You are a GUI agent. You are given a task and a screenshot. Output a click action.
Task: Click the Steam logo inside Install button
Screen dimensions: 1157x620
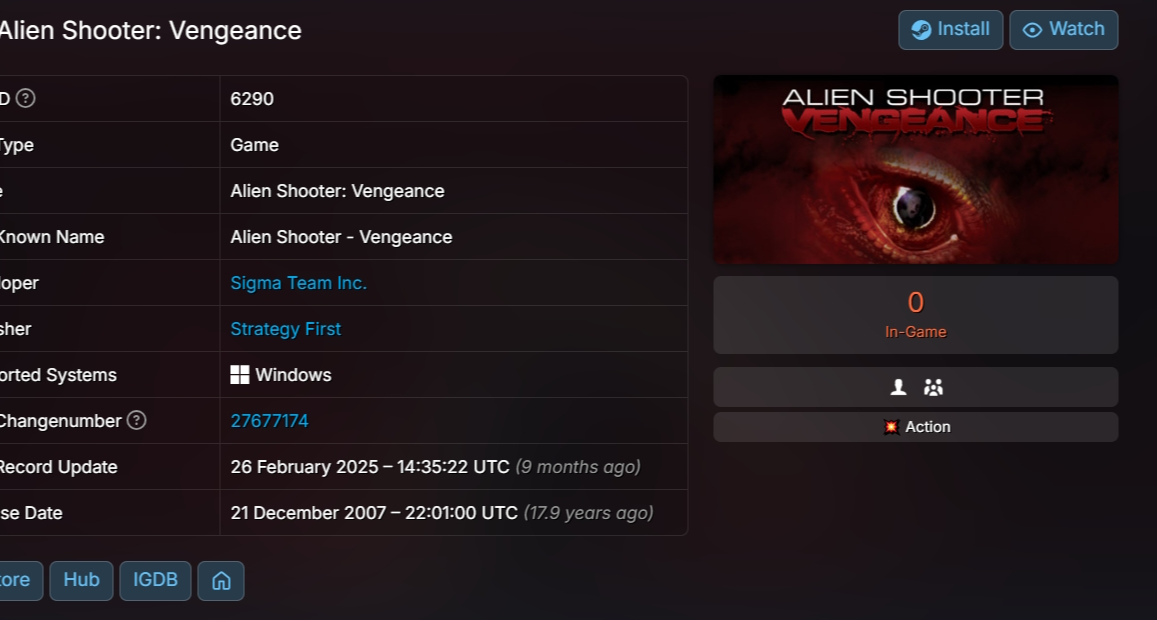pyautogui.click(x=921, y=30)
